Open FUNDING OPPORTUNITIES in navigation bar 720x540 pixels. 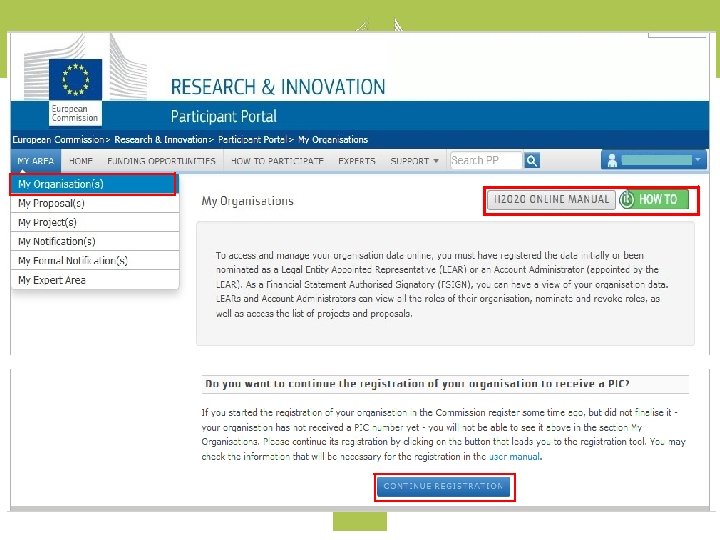pos(161,161)
